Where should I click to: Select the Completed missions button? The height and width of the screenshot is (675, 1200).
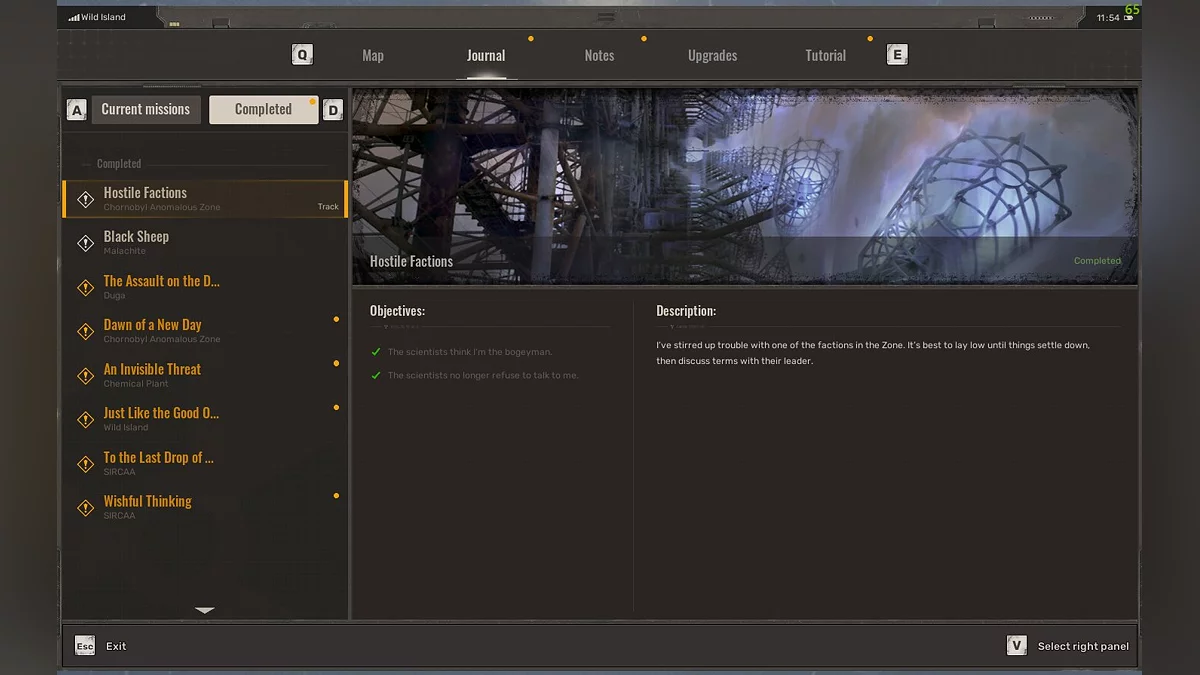coord(263,110)
